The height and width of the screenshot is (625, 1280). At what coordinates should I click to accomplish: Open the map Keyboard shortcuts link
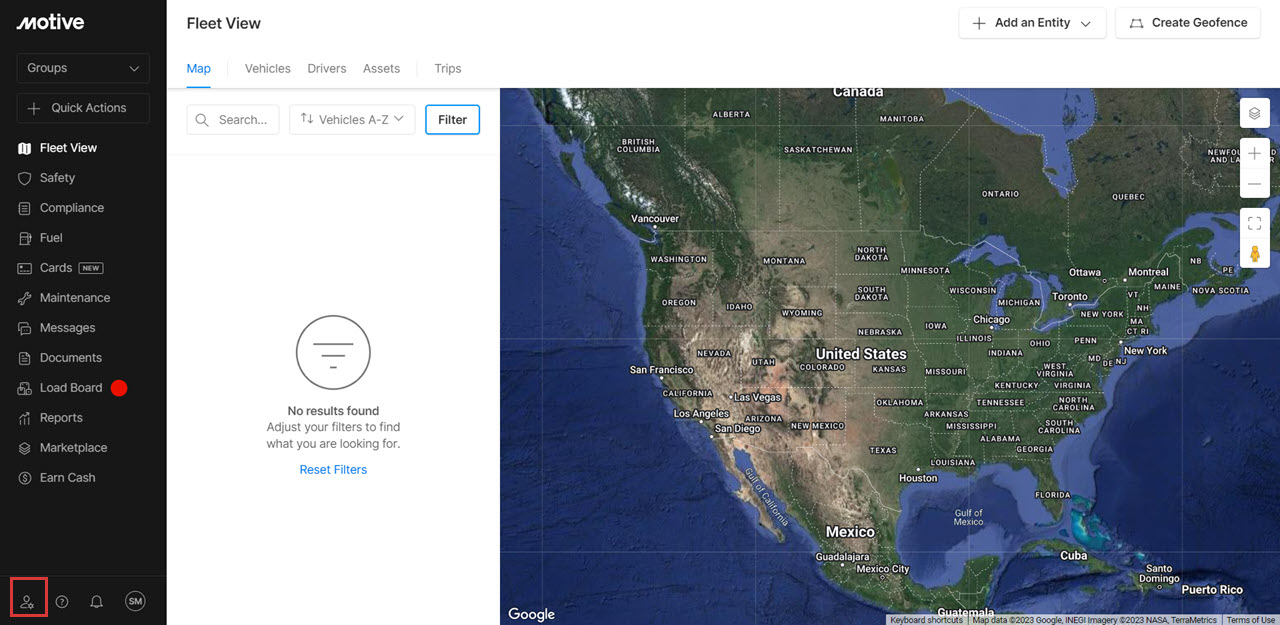[x=927, y=620]
